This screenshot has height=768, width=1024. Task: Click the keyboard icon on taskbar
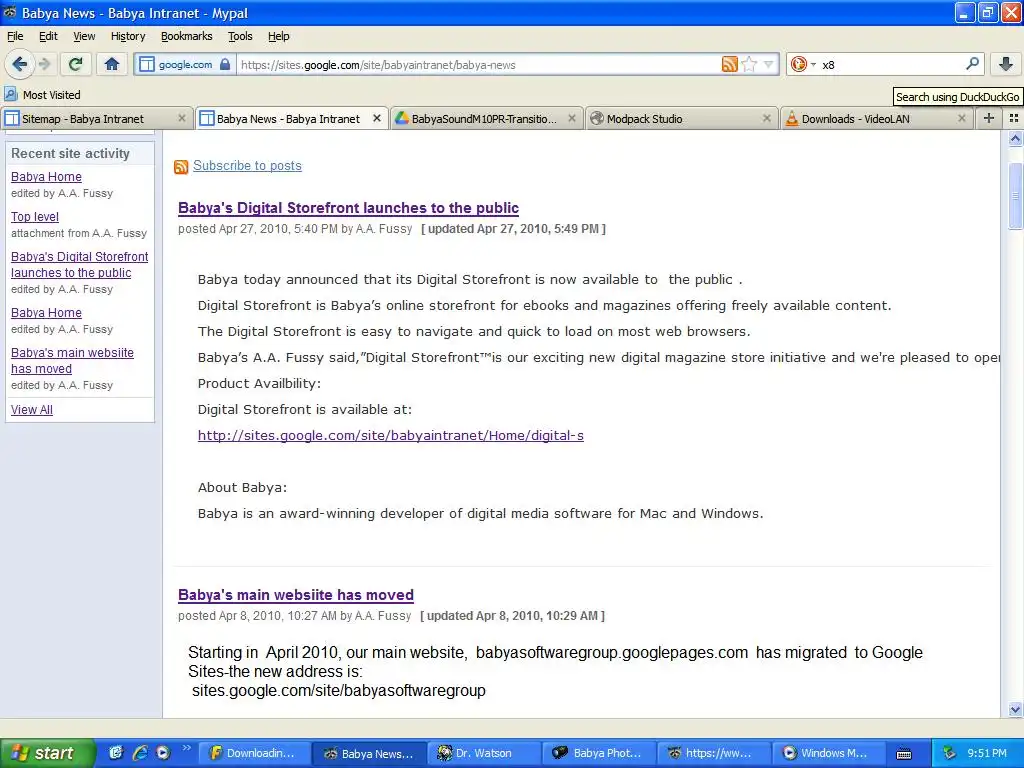tap(904, 754)
